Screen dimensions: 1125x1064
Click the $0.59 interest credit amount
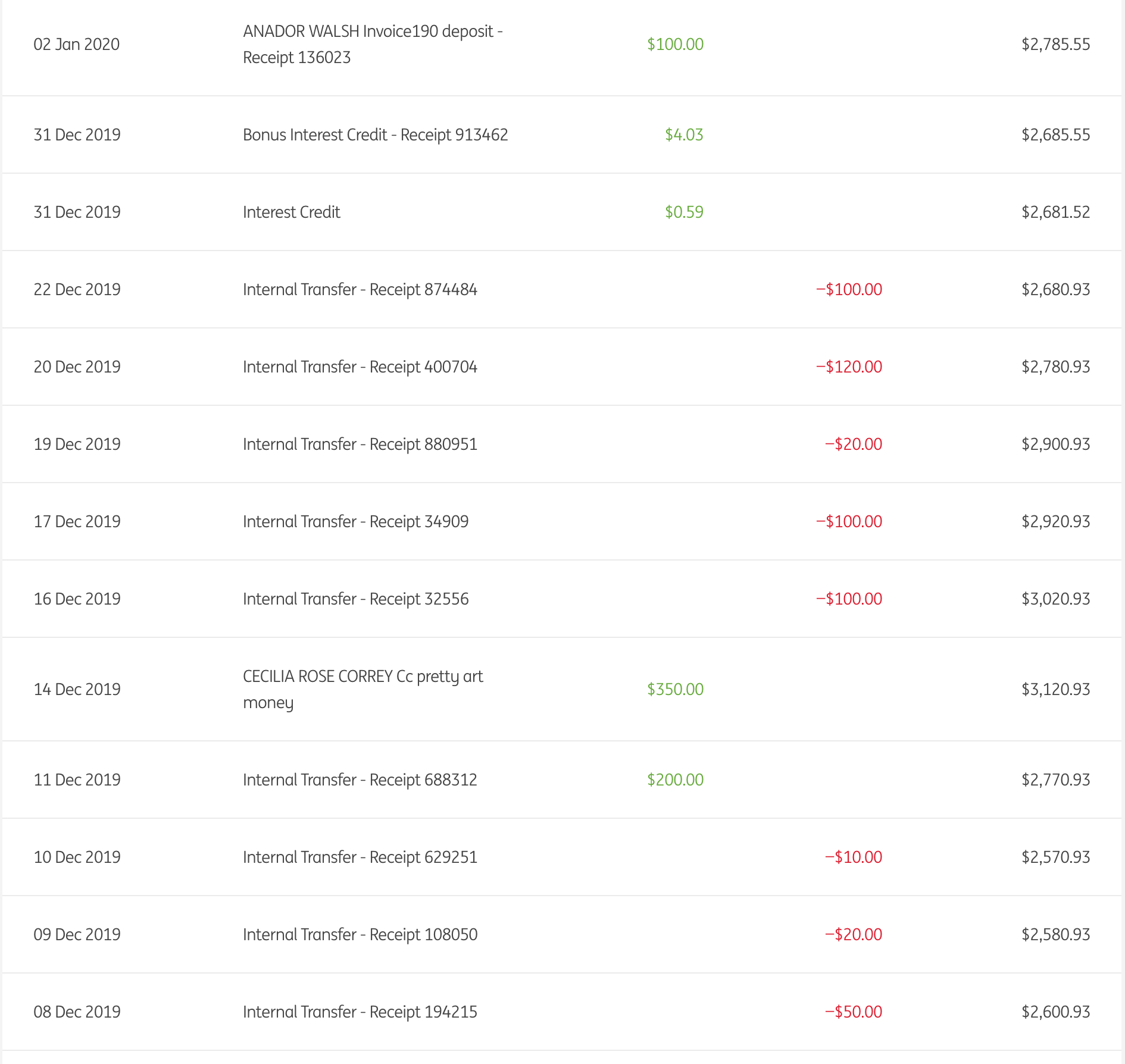pyautogui.click(x=684, y=212)
